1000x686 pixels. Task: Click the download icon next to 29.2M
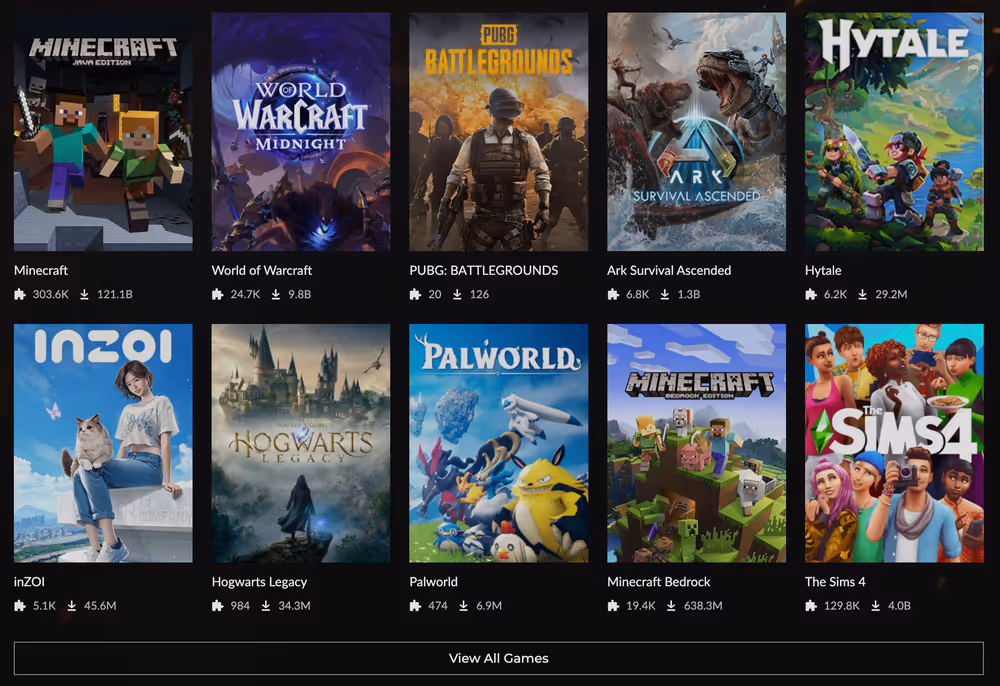coord(862,294)
